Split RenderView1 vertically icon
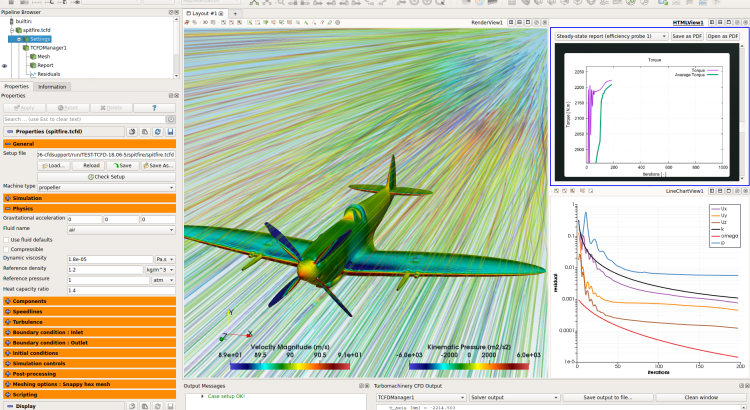 [x=519, y=22]
